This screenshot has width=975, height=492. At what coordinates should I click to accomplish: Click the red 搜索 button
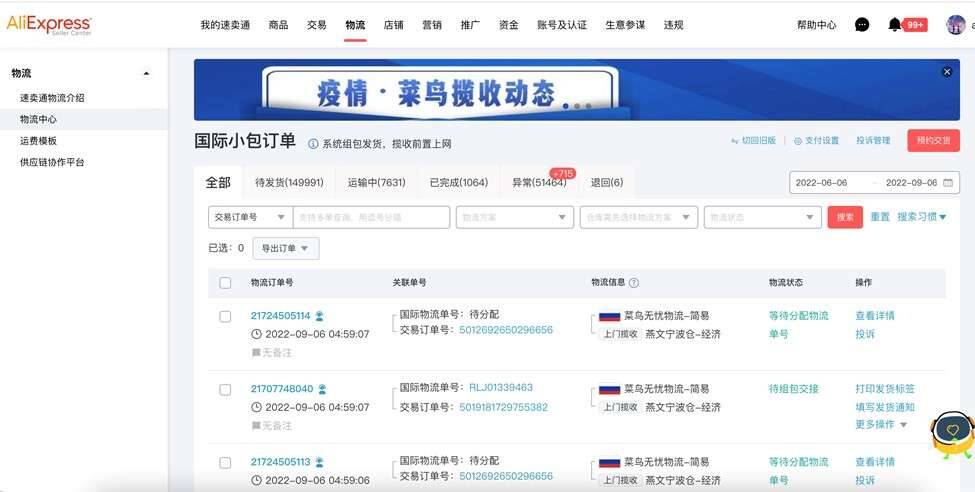coord(845,217)
